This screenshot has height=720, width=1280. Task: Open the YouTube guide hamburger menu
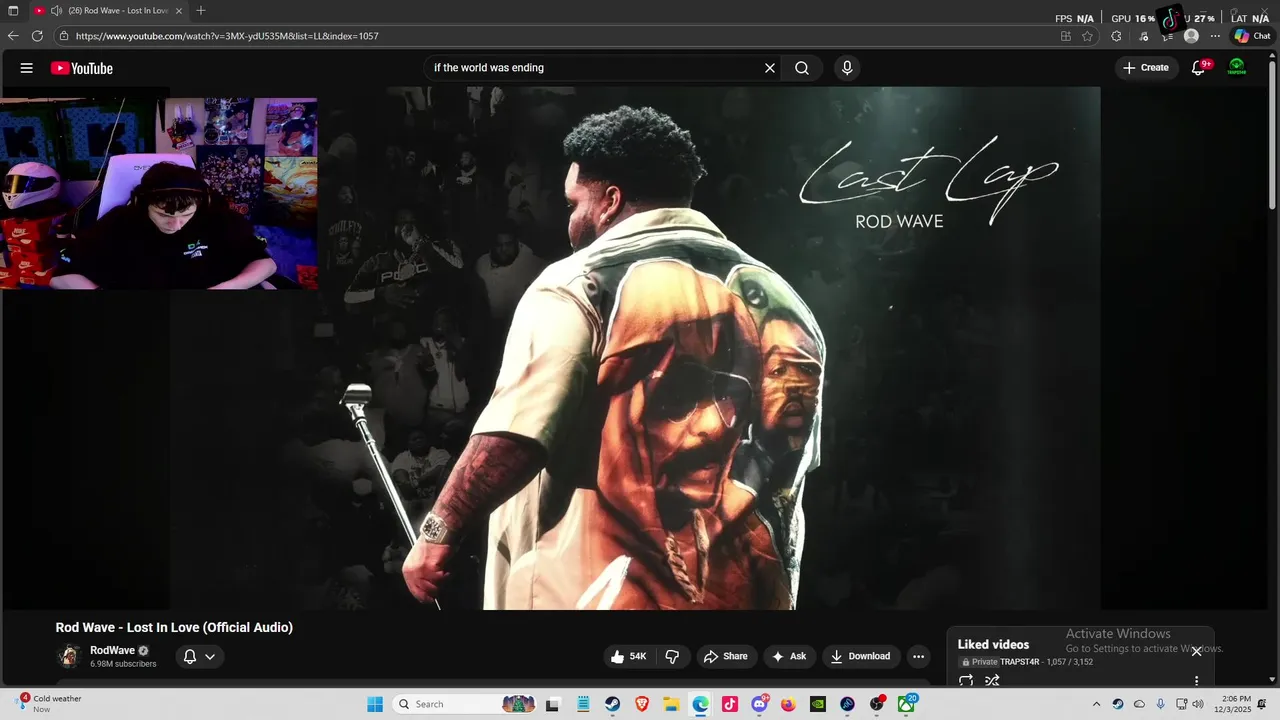[27, 68]
